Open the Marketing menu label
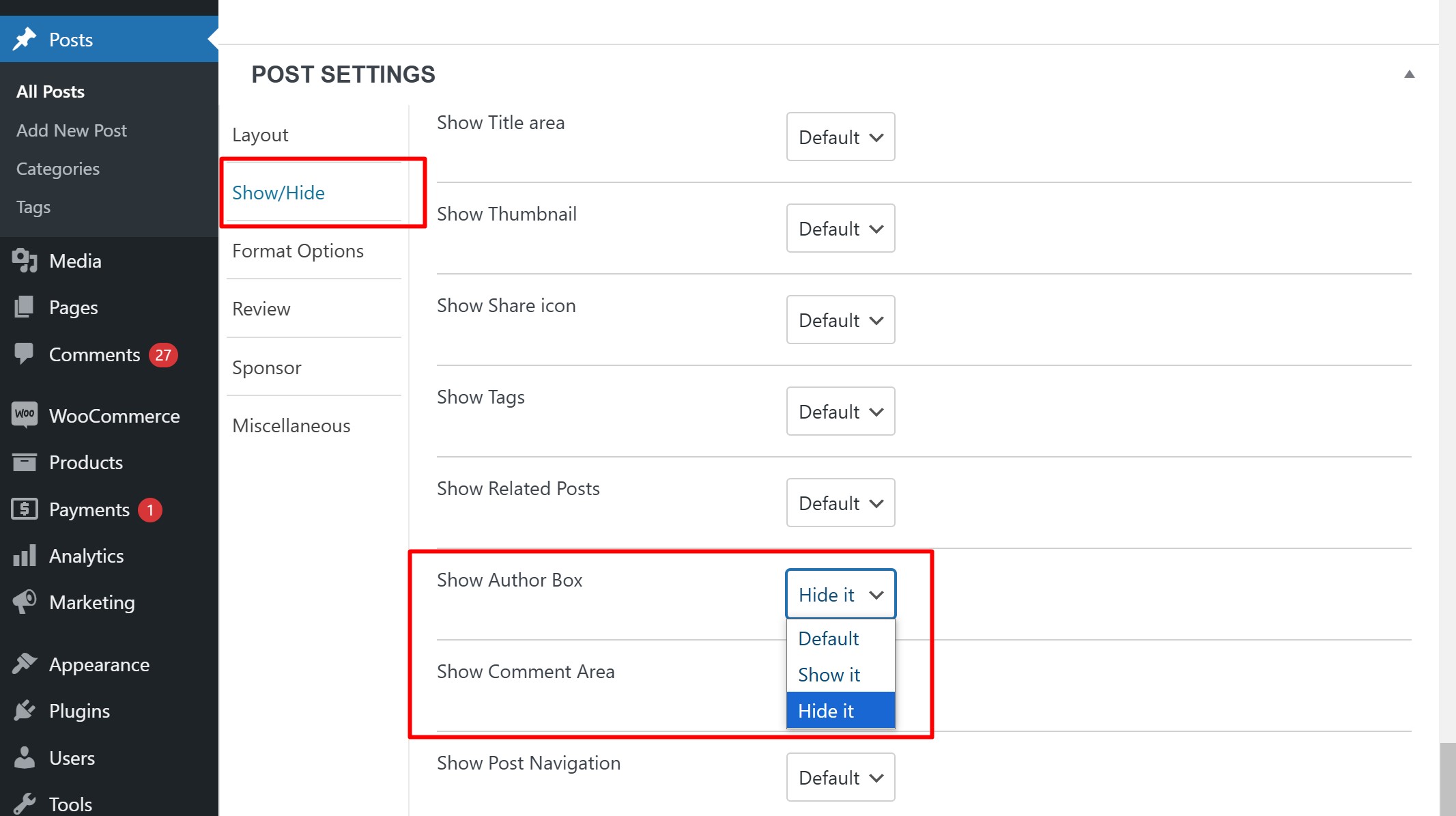Viewport: 1456px width, 816px height. [x=92, y=602]
